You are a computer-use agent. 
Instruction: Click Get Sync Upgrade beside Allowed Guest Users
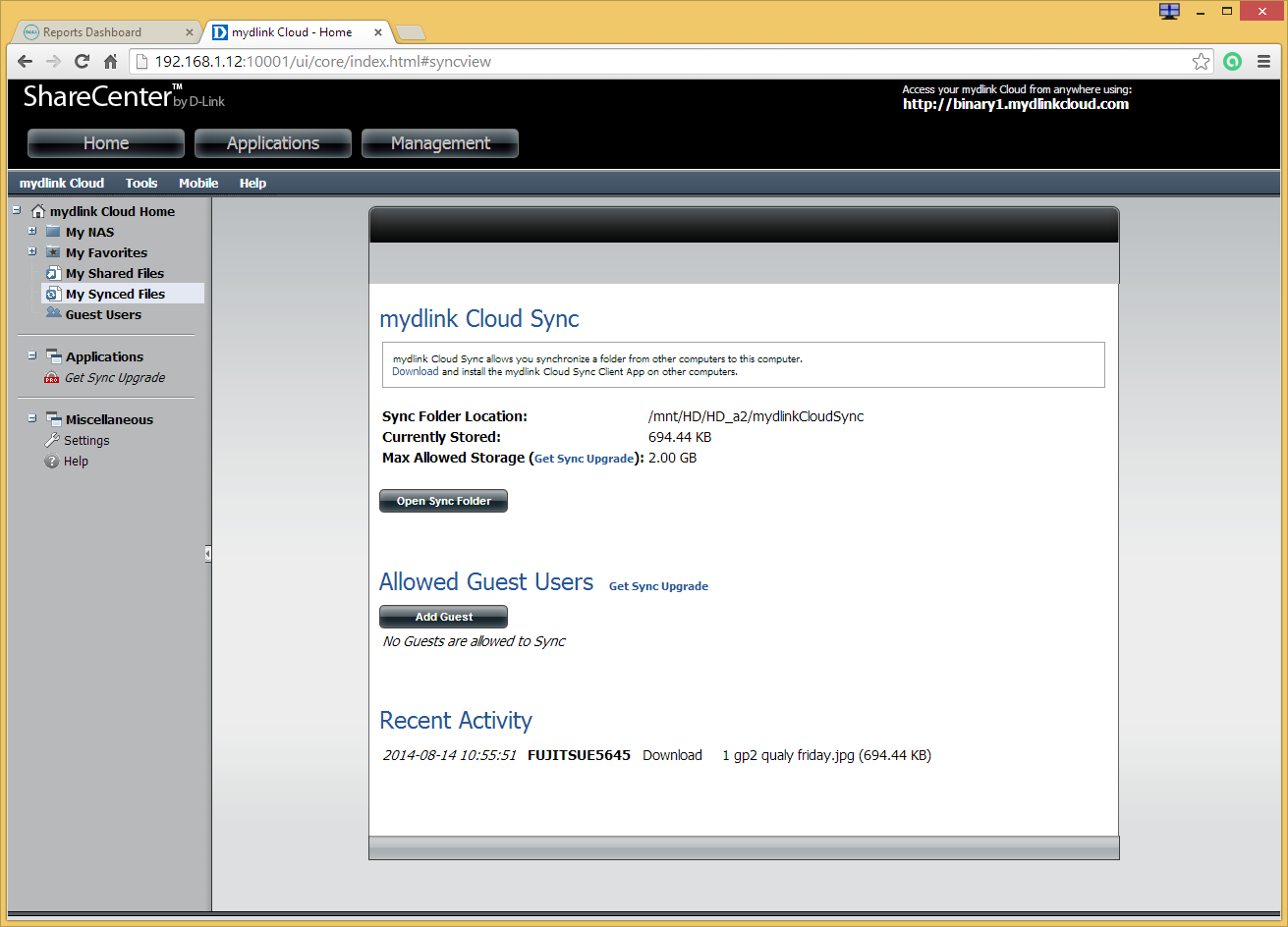tap(658, 586)
